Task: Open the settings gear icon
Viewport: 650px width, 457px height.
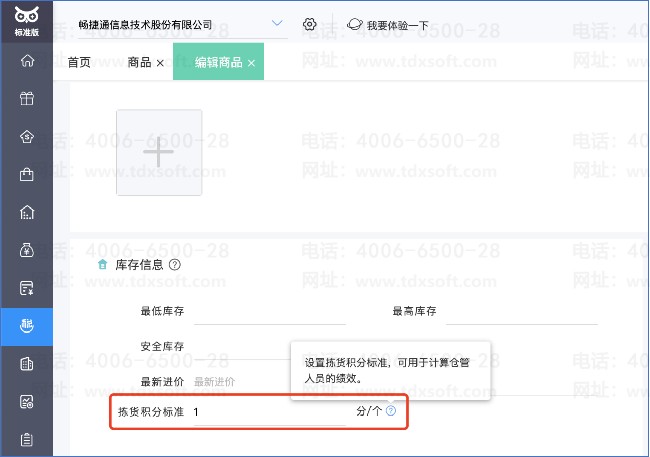Action: (310, 24)
